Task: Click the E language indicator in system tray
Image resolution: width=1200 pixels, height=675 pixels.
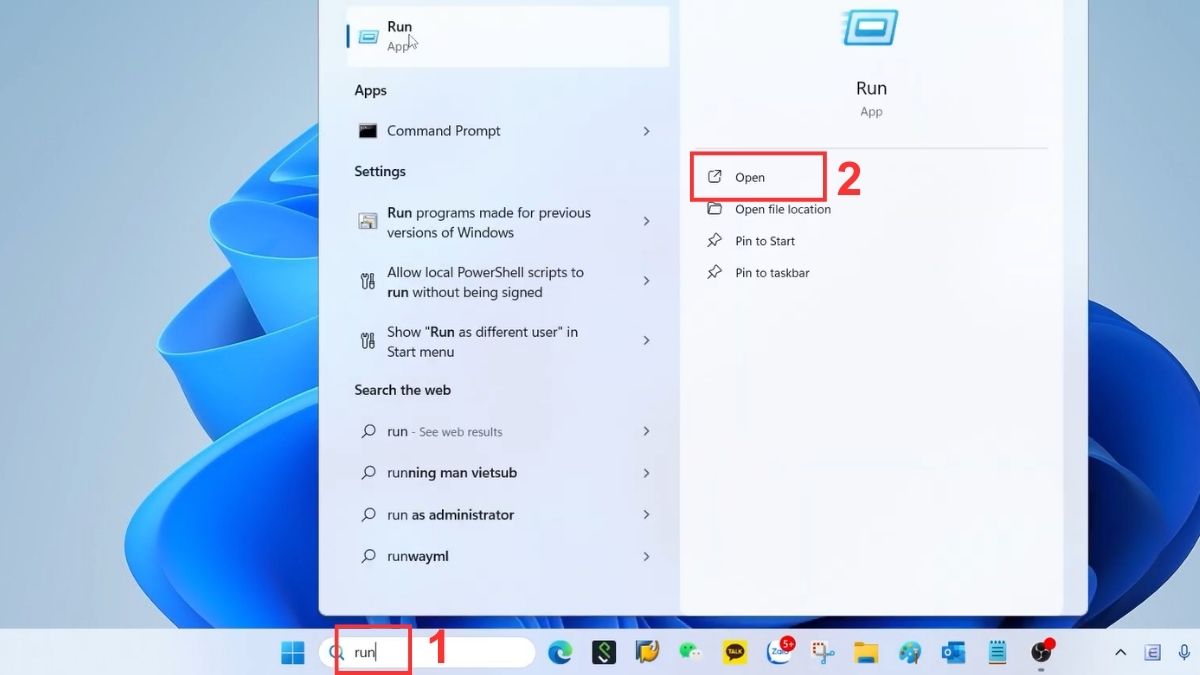Action: coord(1153,653)
